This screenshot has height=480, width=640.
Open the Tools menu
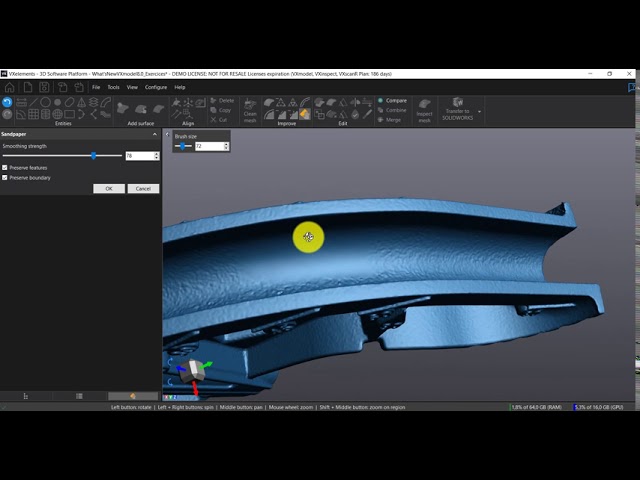click(113, 87)
